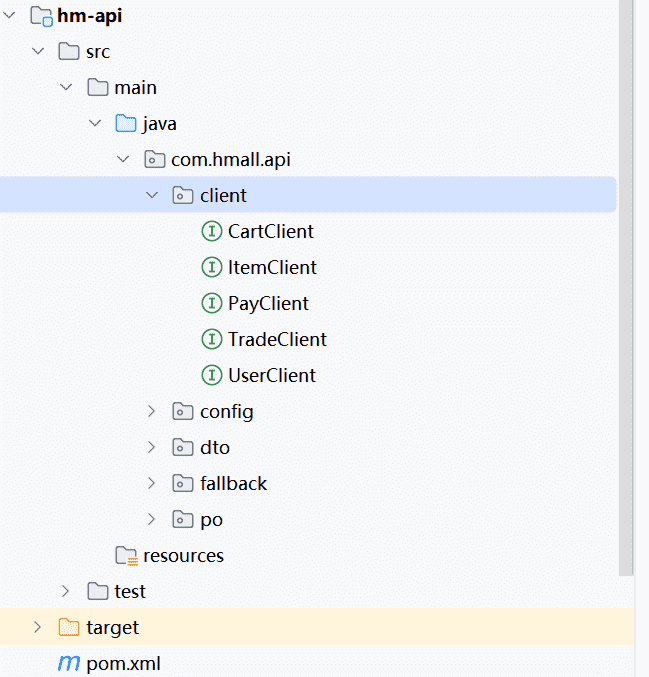The width and height of the screenshot is (649, 677).
Task: Select the po package
Action: click(x=211, y=519)
